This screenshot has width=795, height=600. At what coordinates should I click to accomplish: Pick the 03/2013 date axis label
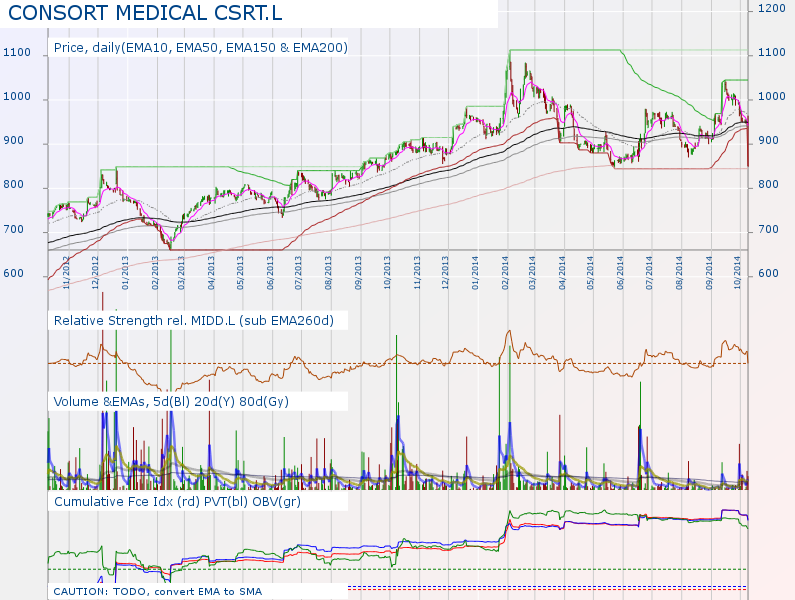[181, 272]
